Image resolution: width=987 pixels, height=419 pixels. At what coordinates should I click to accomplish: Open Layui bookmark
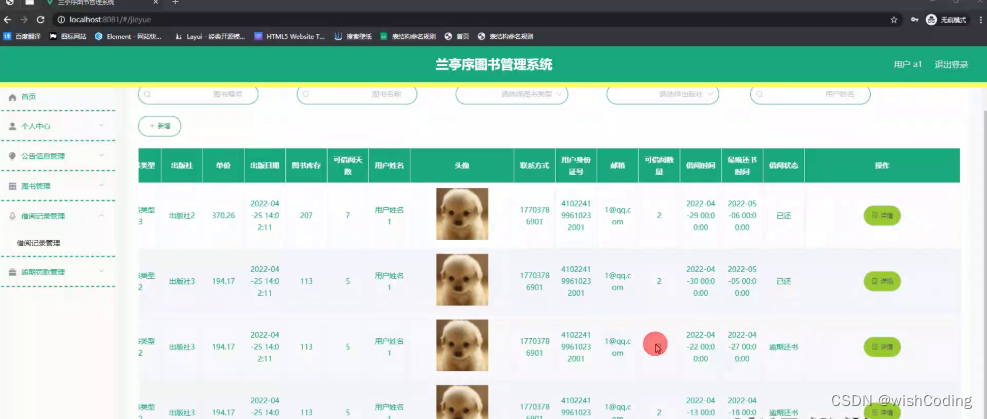click(210, 36)
